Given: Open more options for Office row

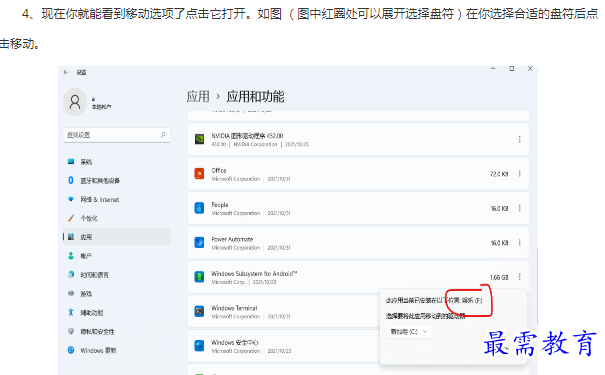Looking at the screenshot, I should pos(520,174).
